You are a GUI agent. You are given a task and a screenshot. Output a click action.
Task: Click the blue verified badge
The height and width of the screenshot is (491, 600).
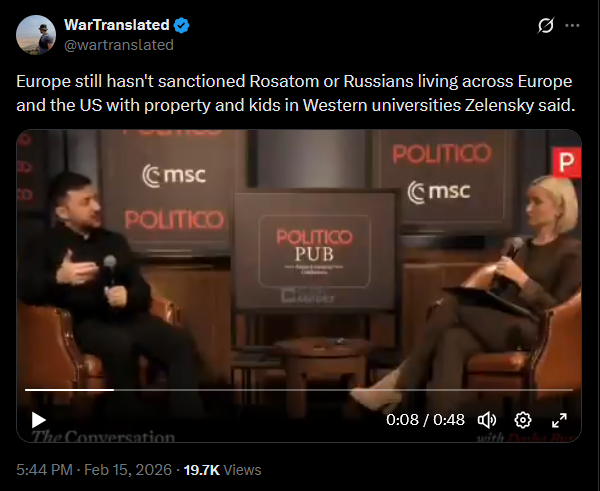[x=181, y=25]
